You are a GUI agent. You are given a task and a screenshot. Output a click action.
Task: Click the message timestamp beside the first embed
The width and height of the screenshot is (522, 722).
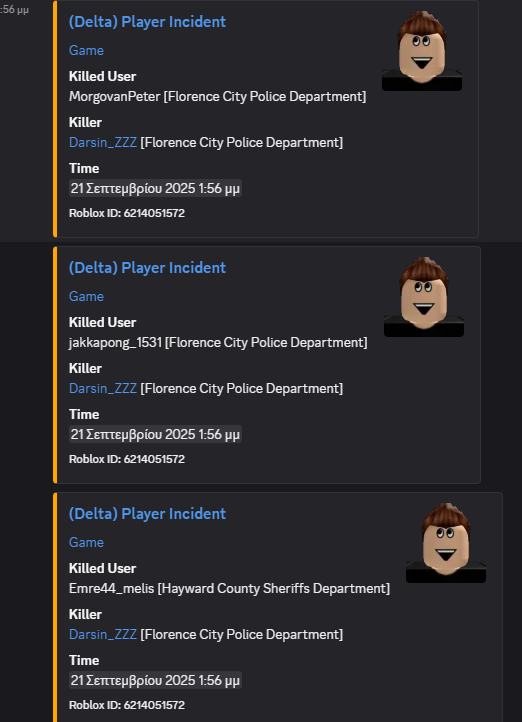(14, 9)
